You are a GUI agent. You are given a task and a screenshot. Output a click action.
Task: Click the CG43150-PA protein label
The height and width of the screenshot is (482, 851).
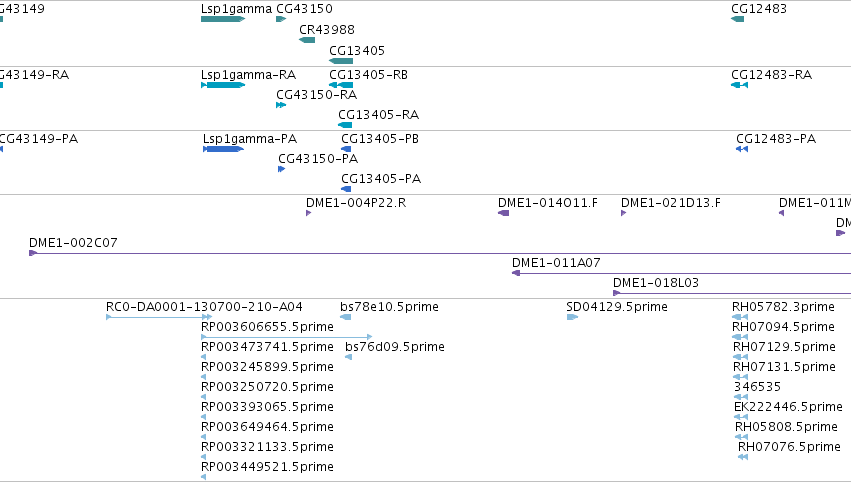coord(318,158)
